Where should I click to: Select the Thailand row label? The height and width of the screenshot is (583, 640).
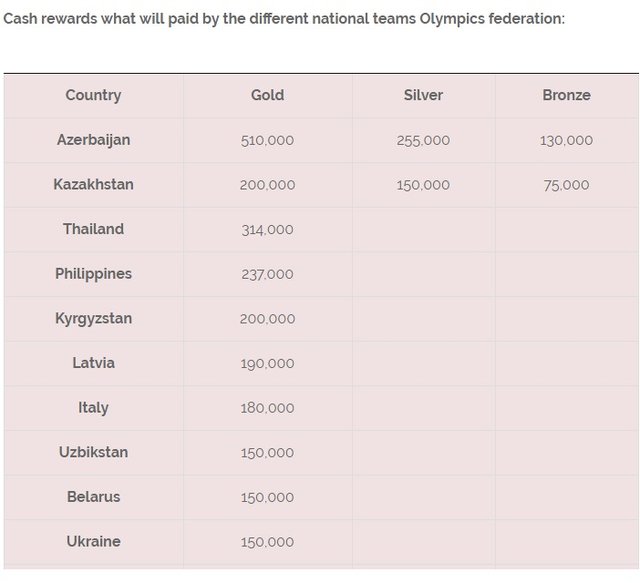point(93,229)
